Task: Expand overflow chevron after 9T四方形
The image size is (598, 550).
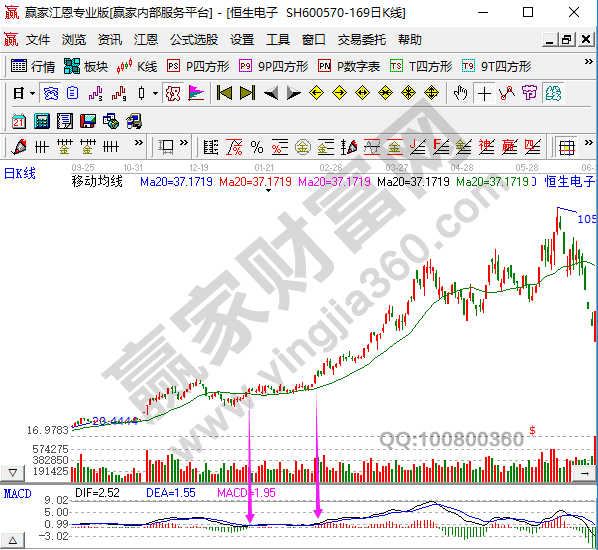Action: [x=588, y=61]
